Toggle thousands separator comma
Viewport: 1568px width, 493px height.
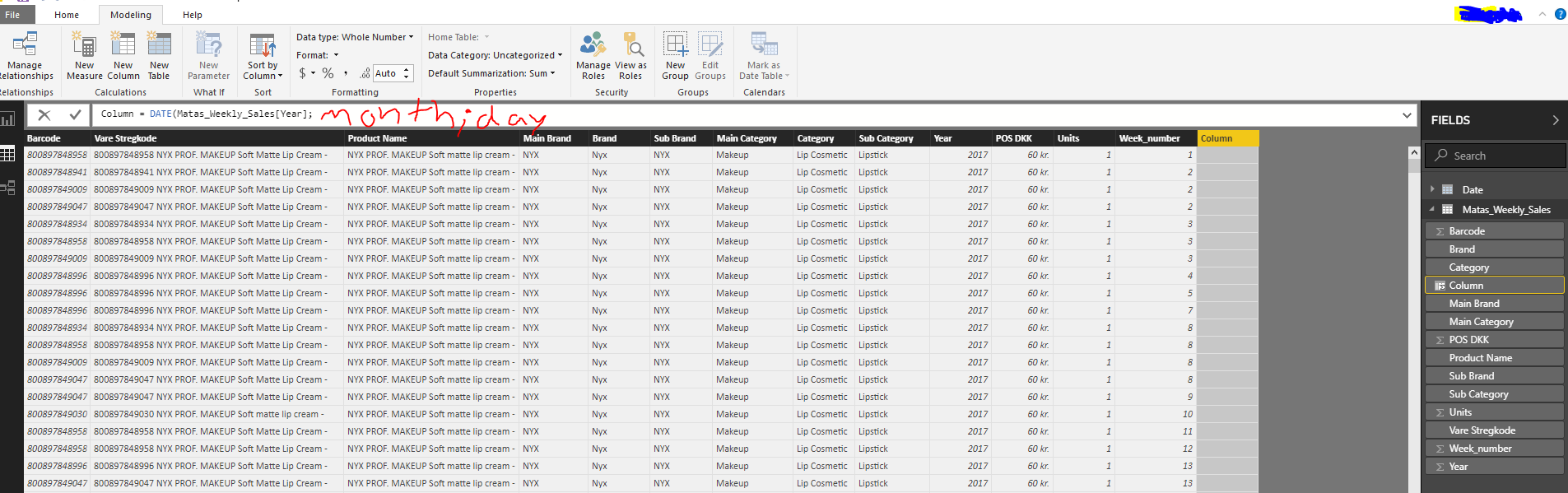(346, 73)
